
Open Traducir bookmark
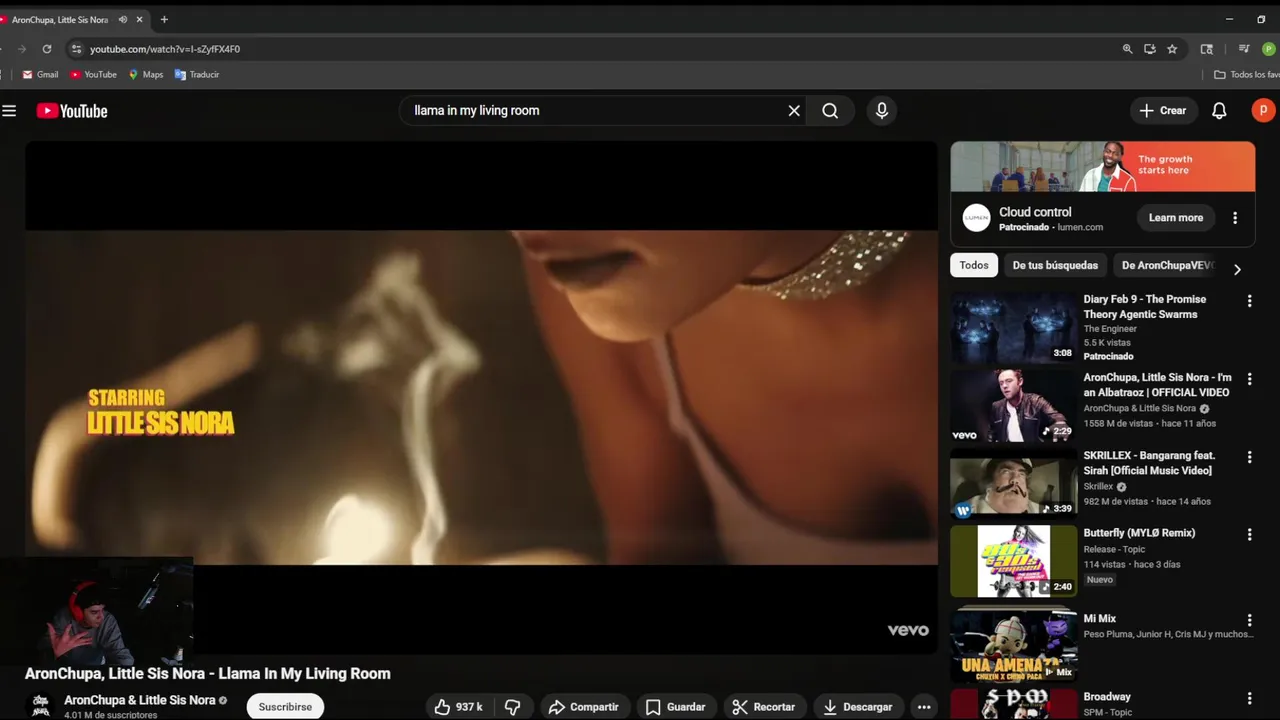(197, 75)
